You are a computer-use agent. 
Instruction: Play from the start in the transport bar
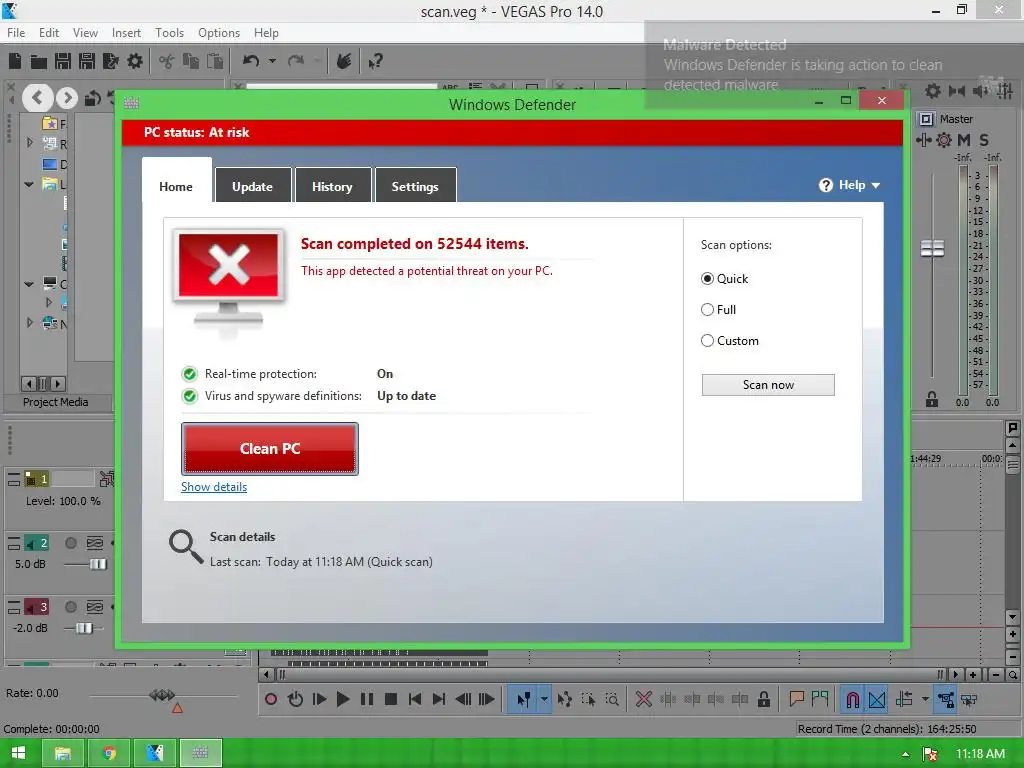(319, 699)
